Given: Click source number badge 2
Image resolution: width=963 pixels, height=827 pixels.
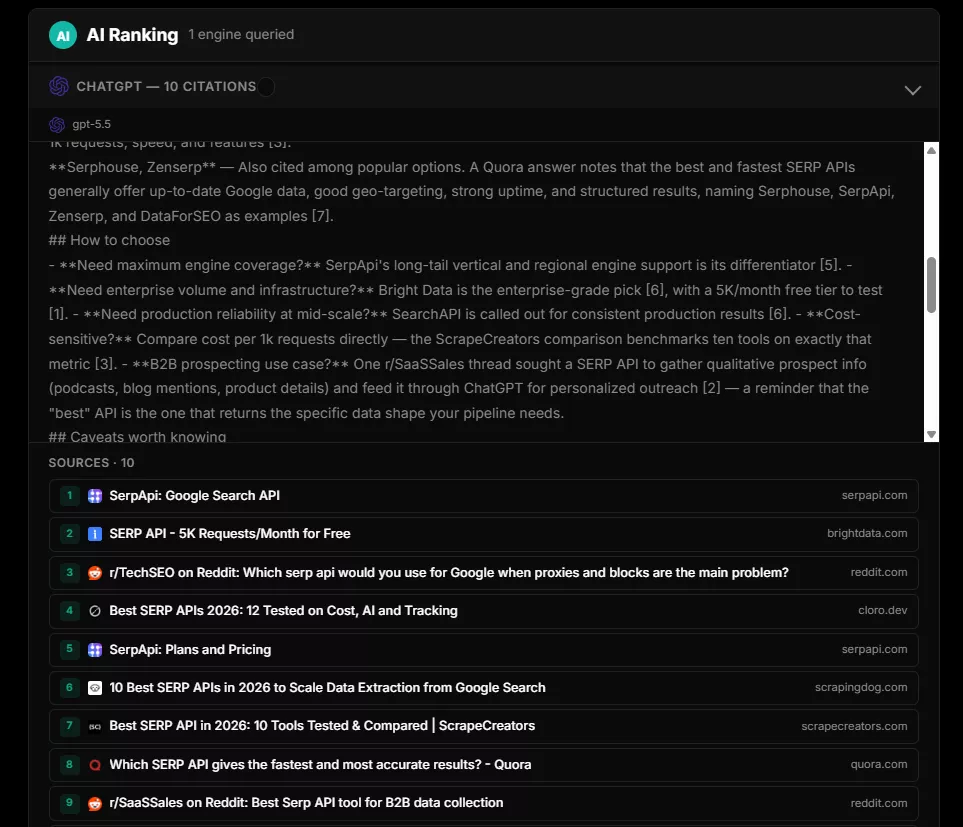Looking at the screenshot, I should [x=69, y=534].
